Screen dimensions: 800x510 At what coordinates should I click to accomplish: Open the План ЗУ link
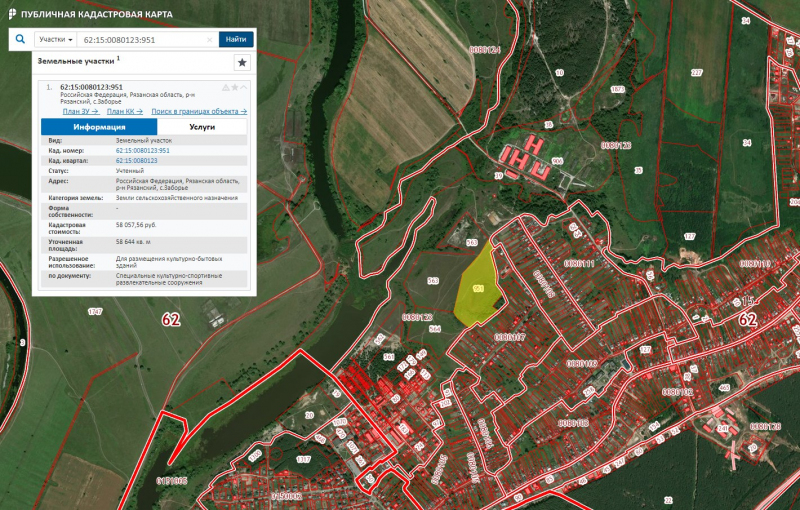[x=81, y=111]
